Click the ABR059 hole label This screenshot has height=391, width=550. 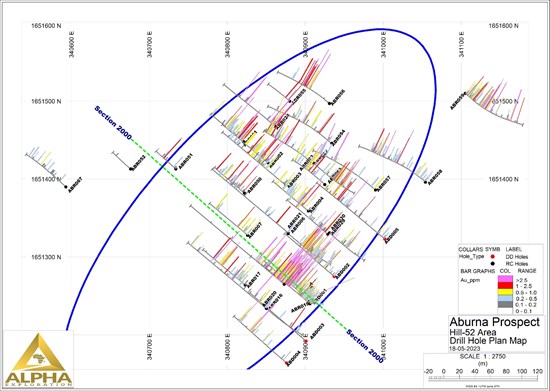pyautogui.click(x=458, y=101)
